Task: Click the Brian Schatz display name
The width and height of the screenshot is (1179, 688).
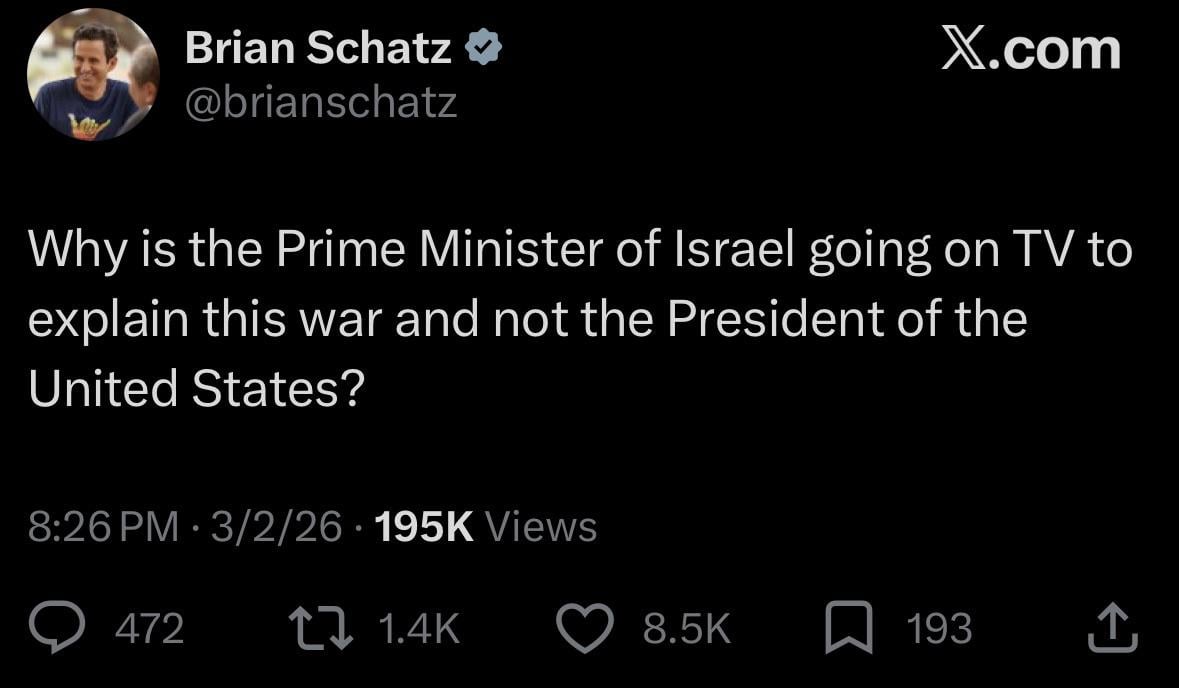Action: pyautogui.click(x=318, y=50)
